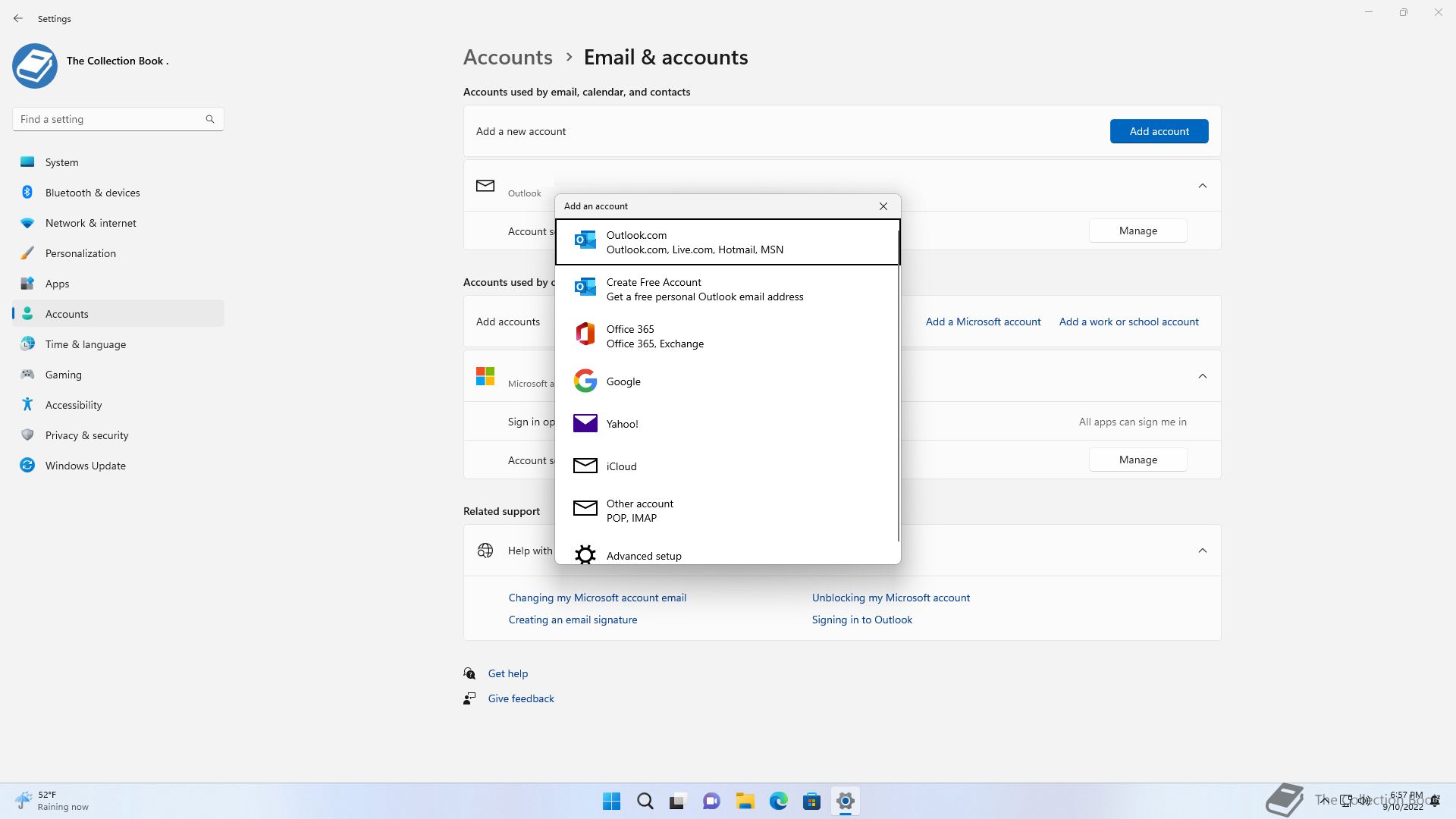
Task: Choose Other account POP, IMAP envelope icon
Action: (585, 508)
